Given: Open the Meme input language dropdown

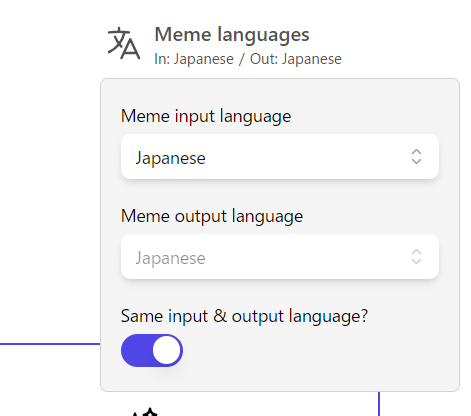Looking at the screenshot, I should pyautogui.click(x=280, y=157).
